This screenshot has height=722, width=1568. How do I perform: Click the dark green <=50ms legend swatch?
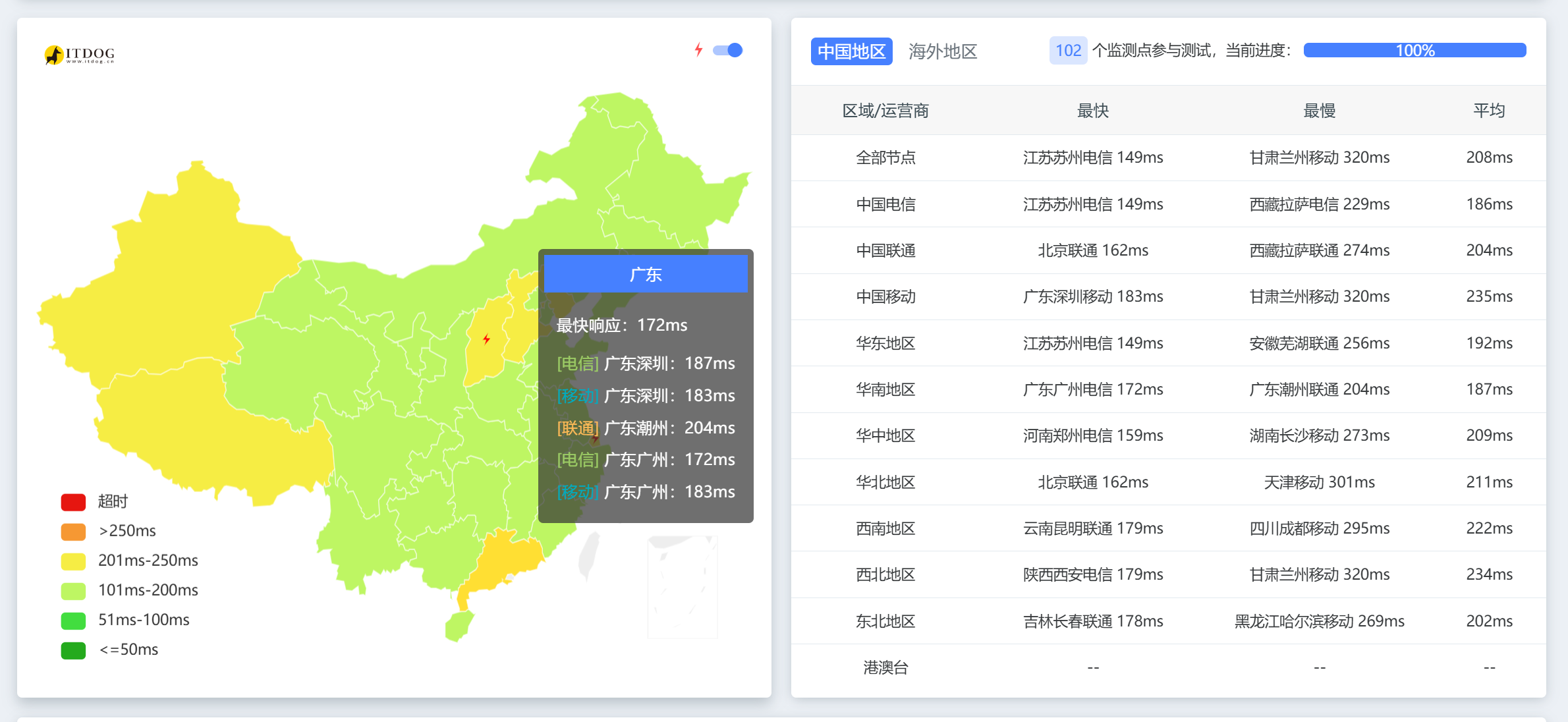(73, 650)
